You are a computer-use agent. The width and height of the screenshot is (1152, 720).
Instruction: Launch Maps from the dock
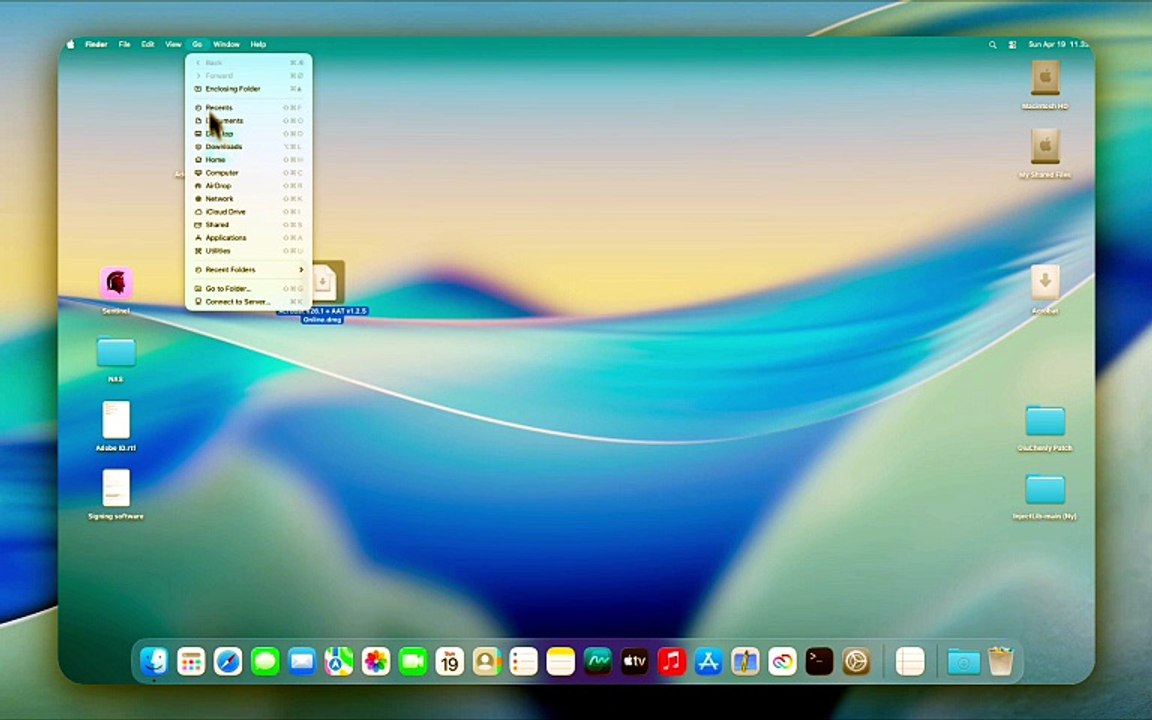[339, 661]
